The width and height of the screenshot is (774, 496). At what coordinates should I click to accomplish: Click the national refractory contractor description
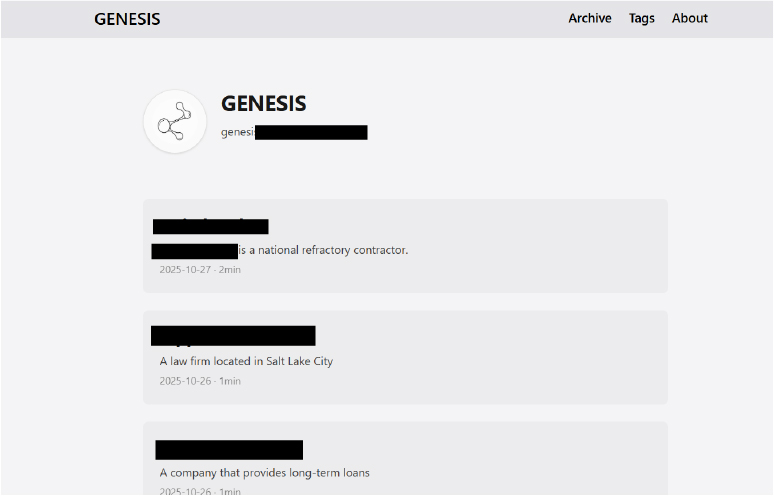pos(323,250)
